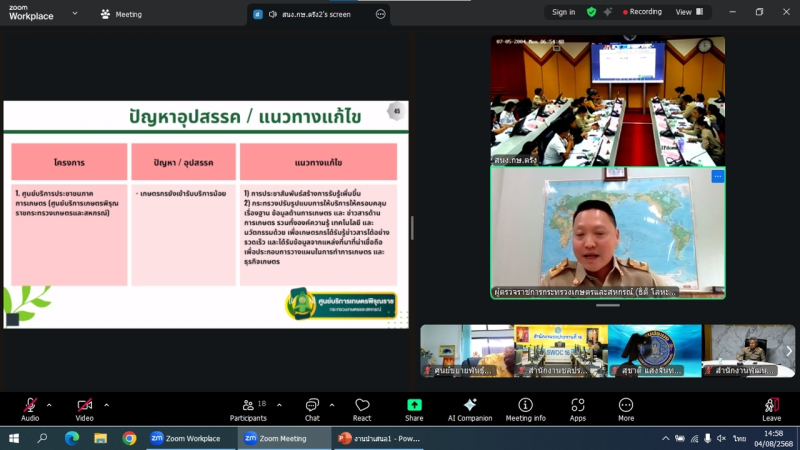
Task: Expand audio options arrow next to Audio
Action: [x=49, y=405]
